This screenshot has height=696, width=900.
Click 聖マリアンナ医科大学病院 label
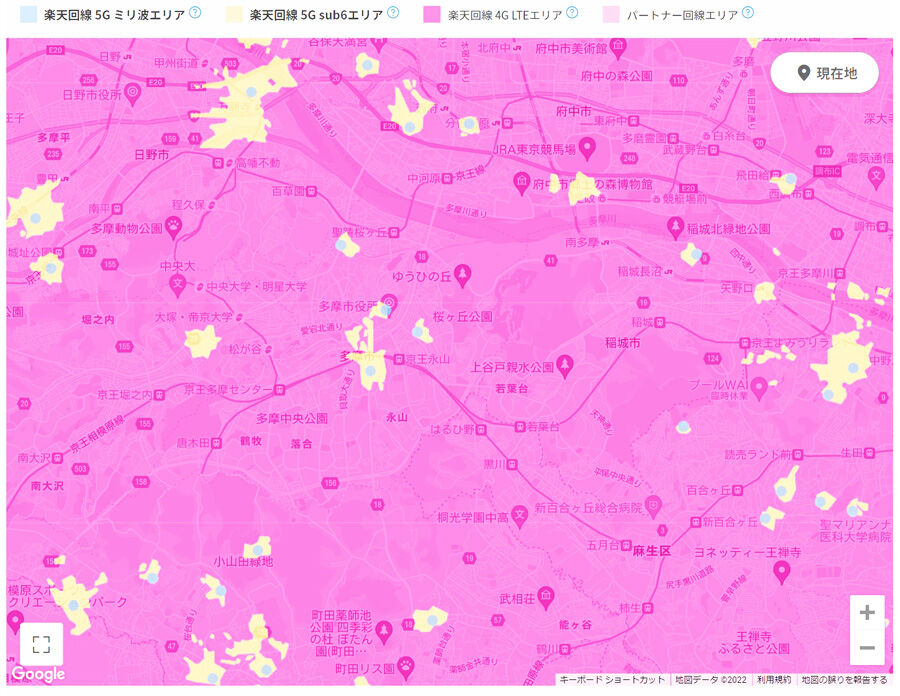point(855,531)
